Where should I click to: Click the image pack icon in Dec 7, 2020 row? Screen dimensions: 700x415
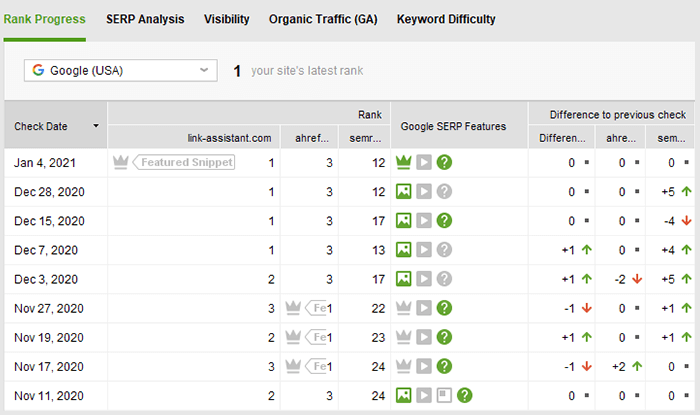[404, 250]
